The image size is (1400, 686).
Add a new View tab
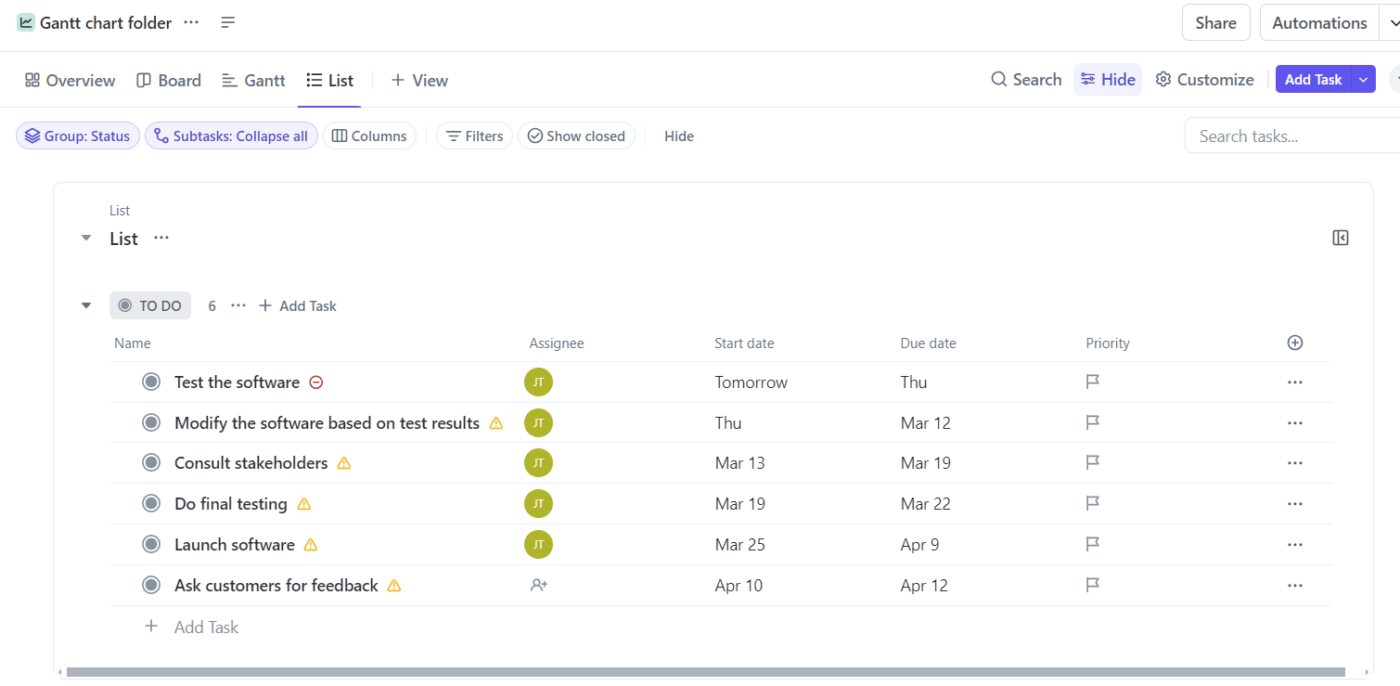419,80
